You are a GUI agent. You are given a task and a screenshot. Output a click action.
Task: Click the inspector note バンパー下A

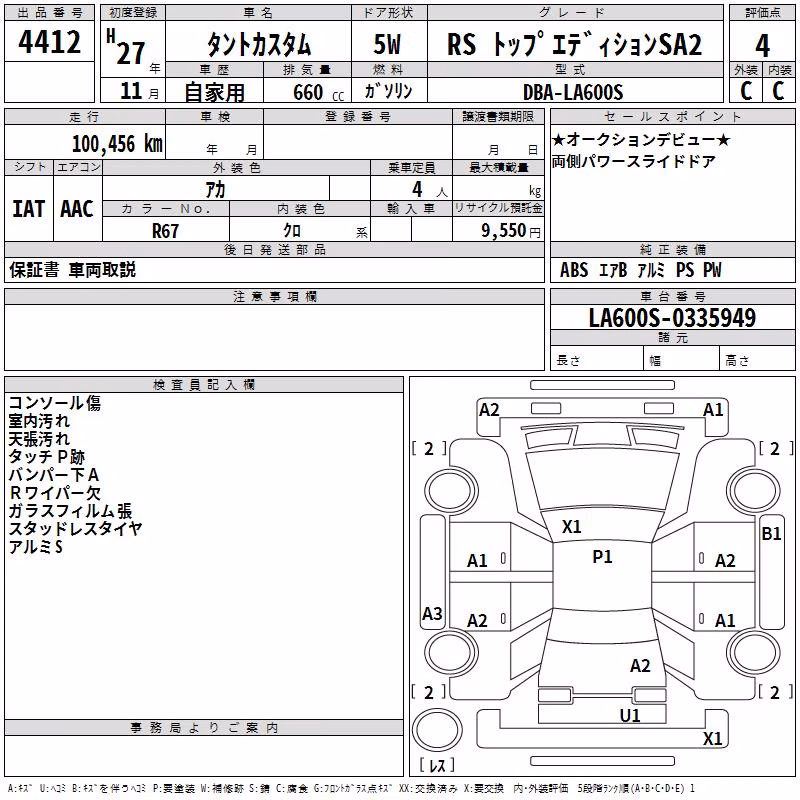pyautogui.click(x=54, y=475)
